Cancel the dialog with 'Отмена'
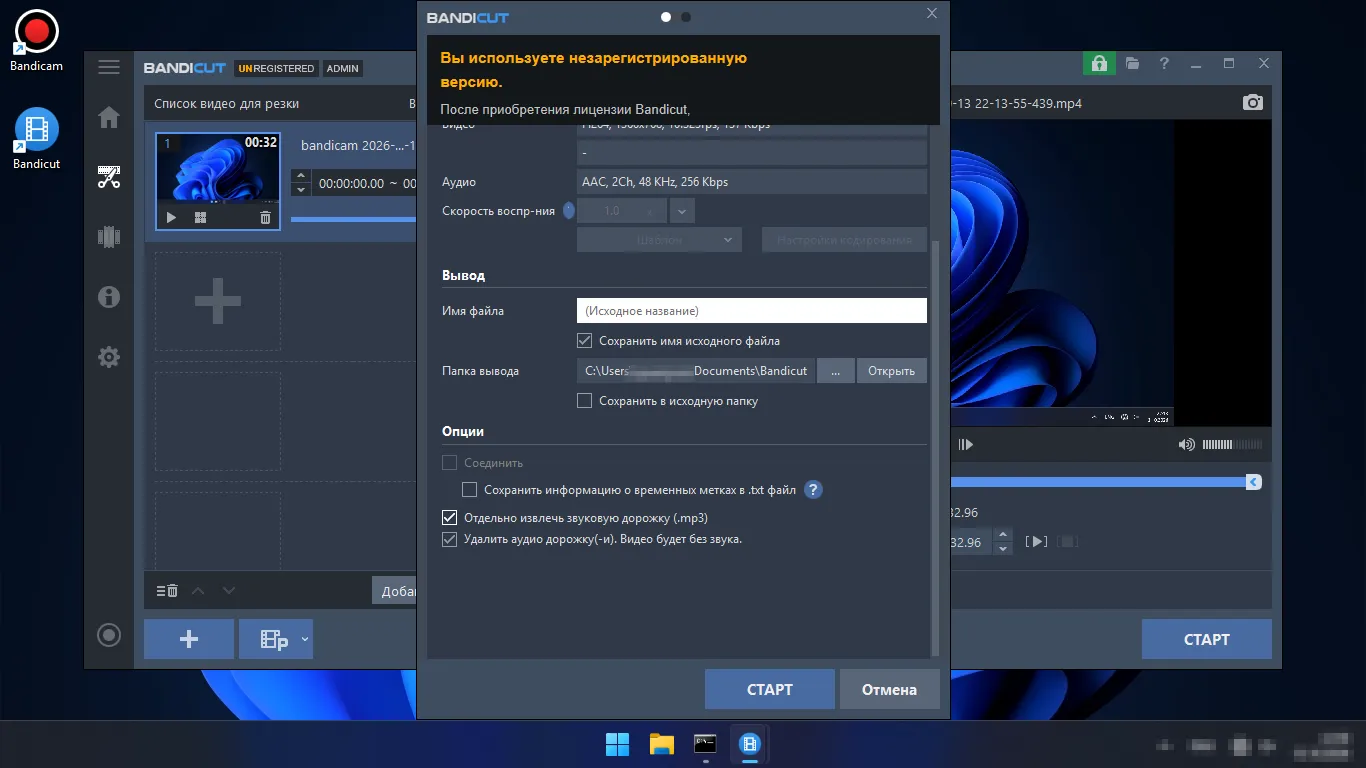 889,689
